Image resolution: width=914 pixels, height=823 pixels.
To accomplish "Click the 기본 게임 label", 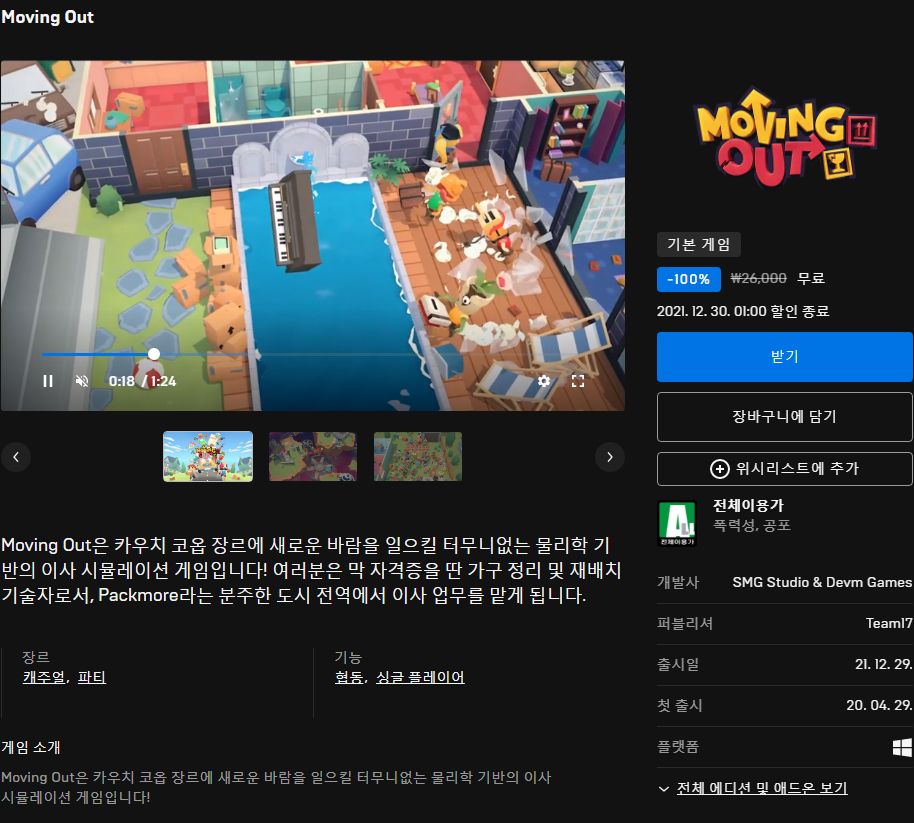I will pos(698,244).
